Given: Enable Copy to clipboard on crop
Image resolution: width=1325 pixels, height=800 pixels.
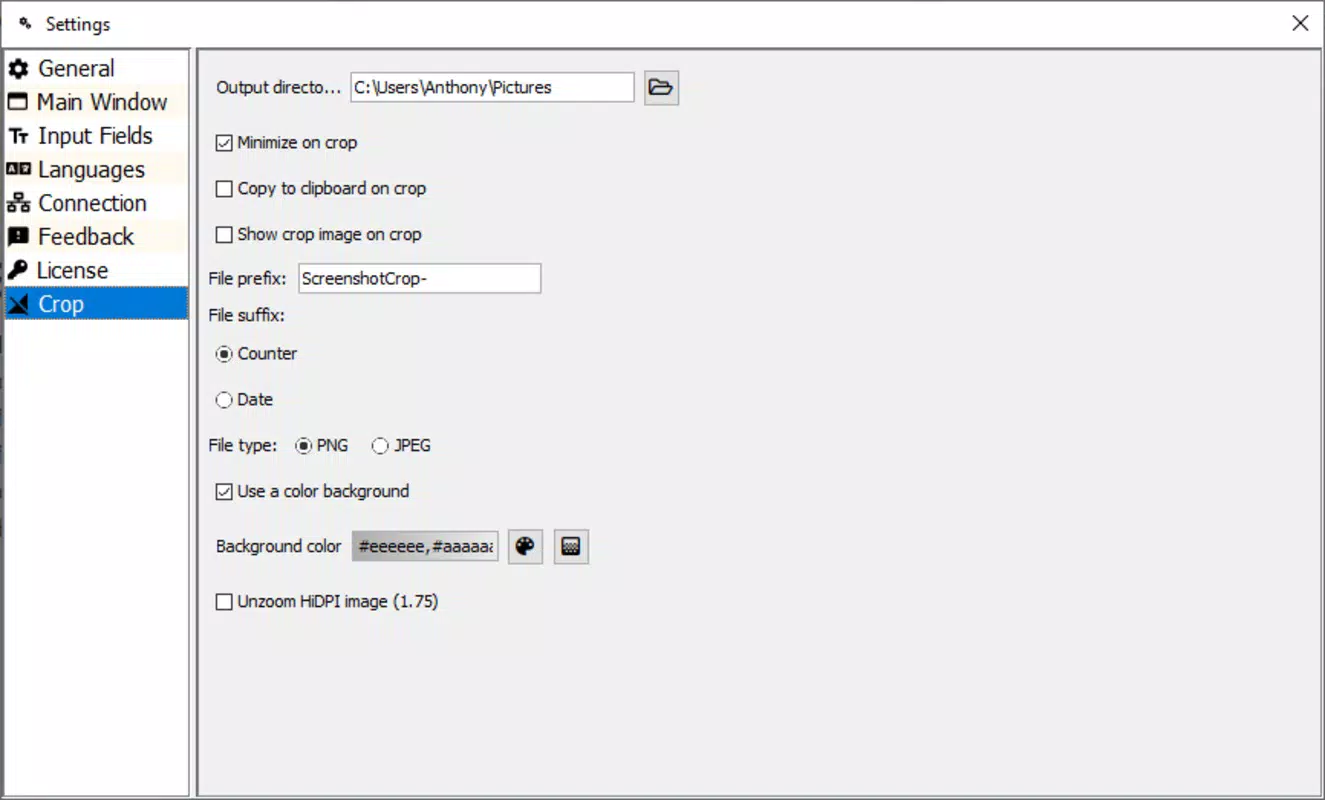Looking at the screenshot, I should tap(224, 189).
